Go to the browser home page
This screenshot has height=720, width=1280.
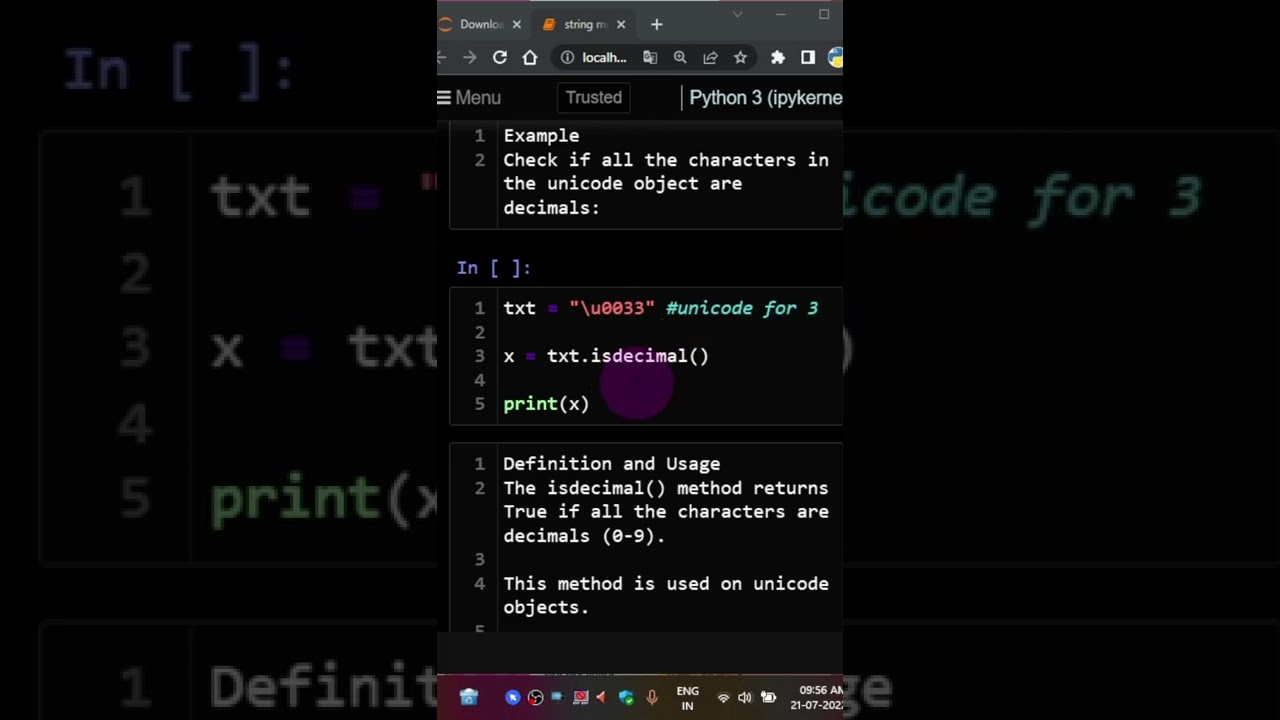pyautogui.click(x=530, y=57)
